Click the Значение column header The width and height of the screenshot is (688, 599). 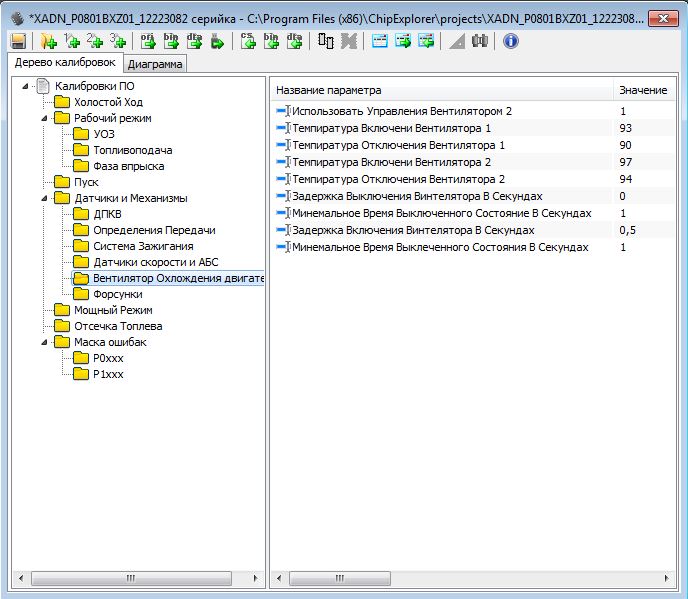(x=642, y=90)
